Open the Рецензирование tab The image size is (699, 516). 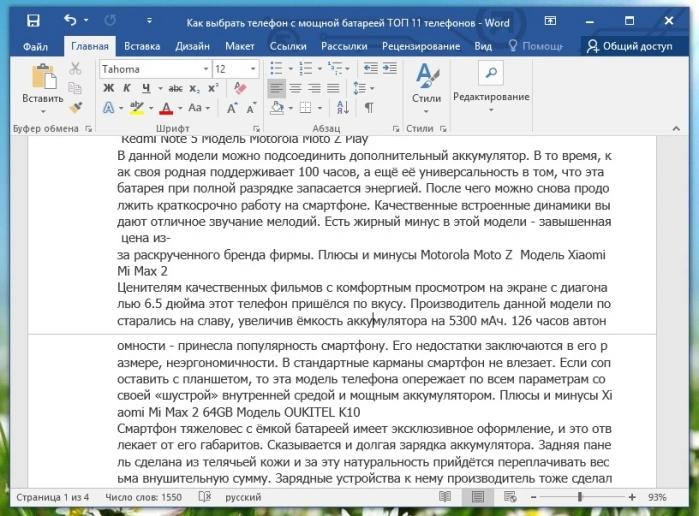coord(421,46)
